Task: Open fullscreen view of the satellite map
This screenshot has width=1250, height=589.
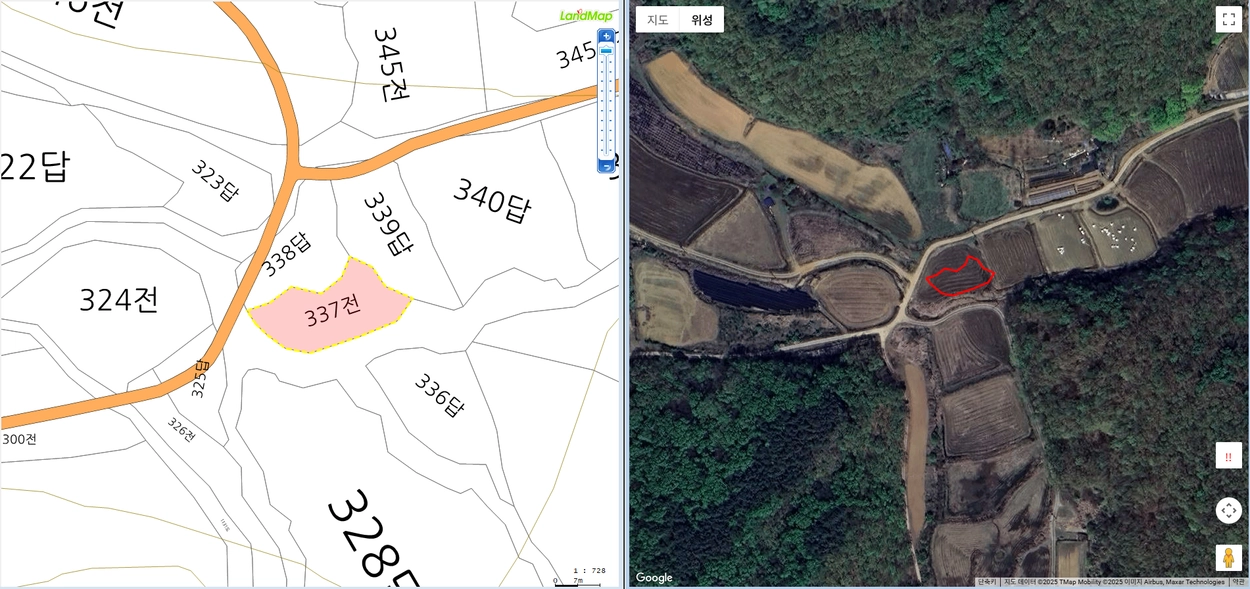Action: 1229,20
